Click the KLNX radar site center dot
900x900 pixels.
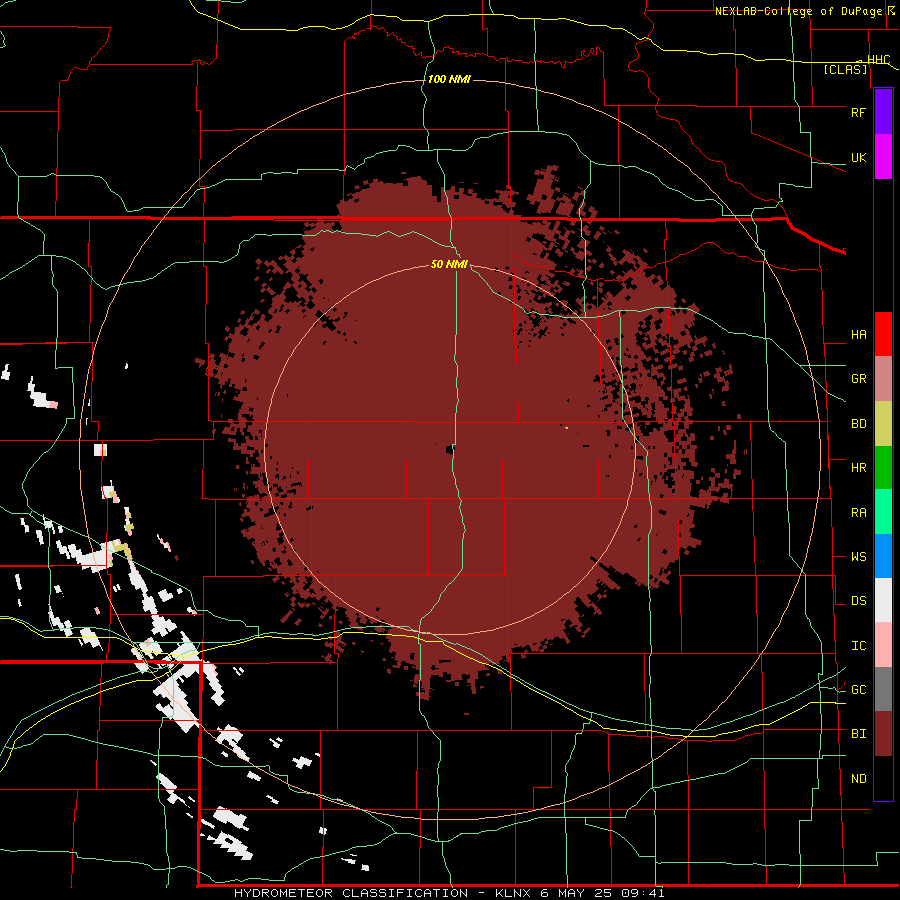coord(449,449)
